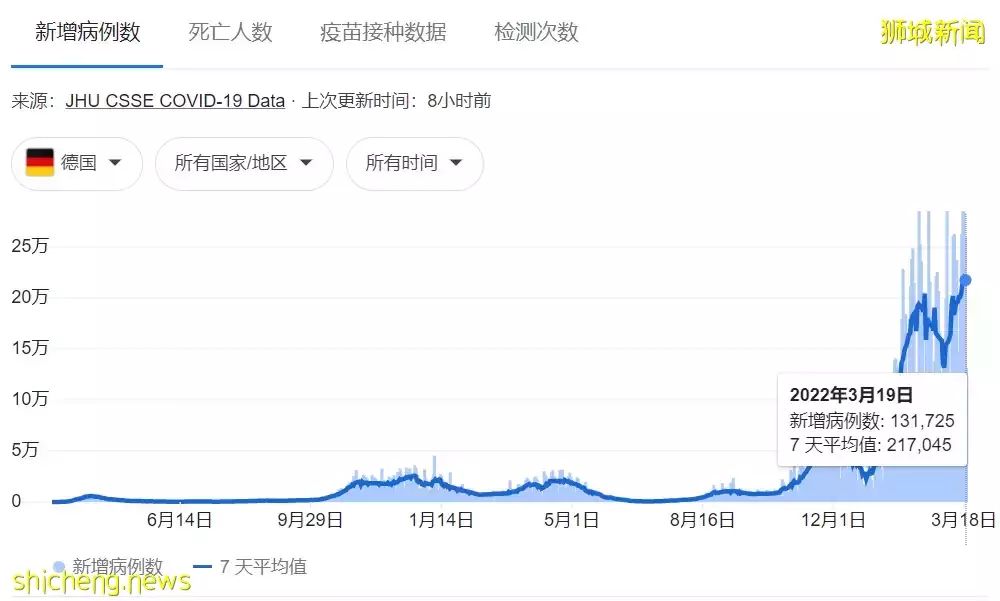Click the highlighted data point on the chart
This screenshot has height=601, width=1000.
966,281
